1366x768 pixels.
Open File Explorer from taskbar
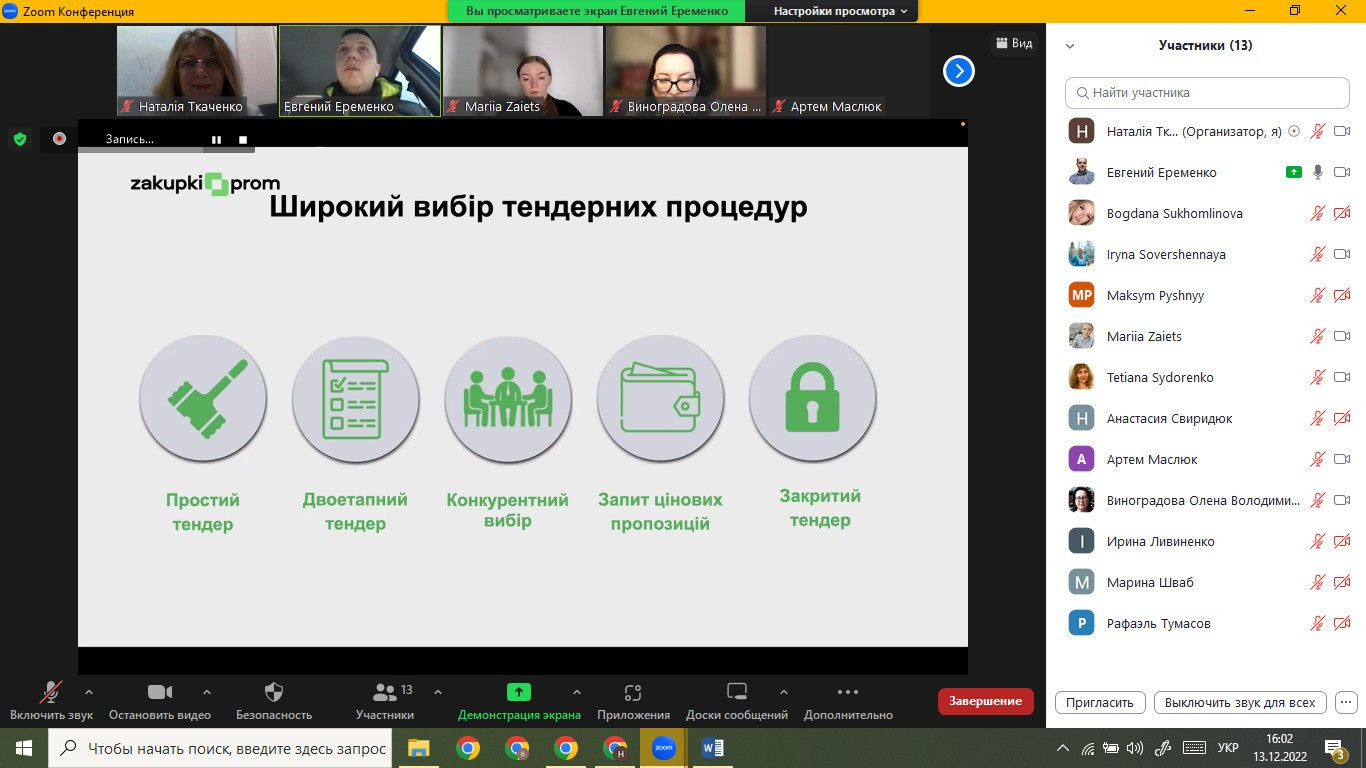click(418, 748)
